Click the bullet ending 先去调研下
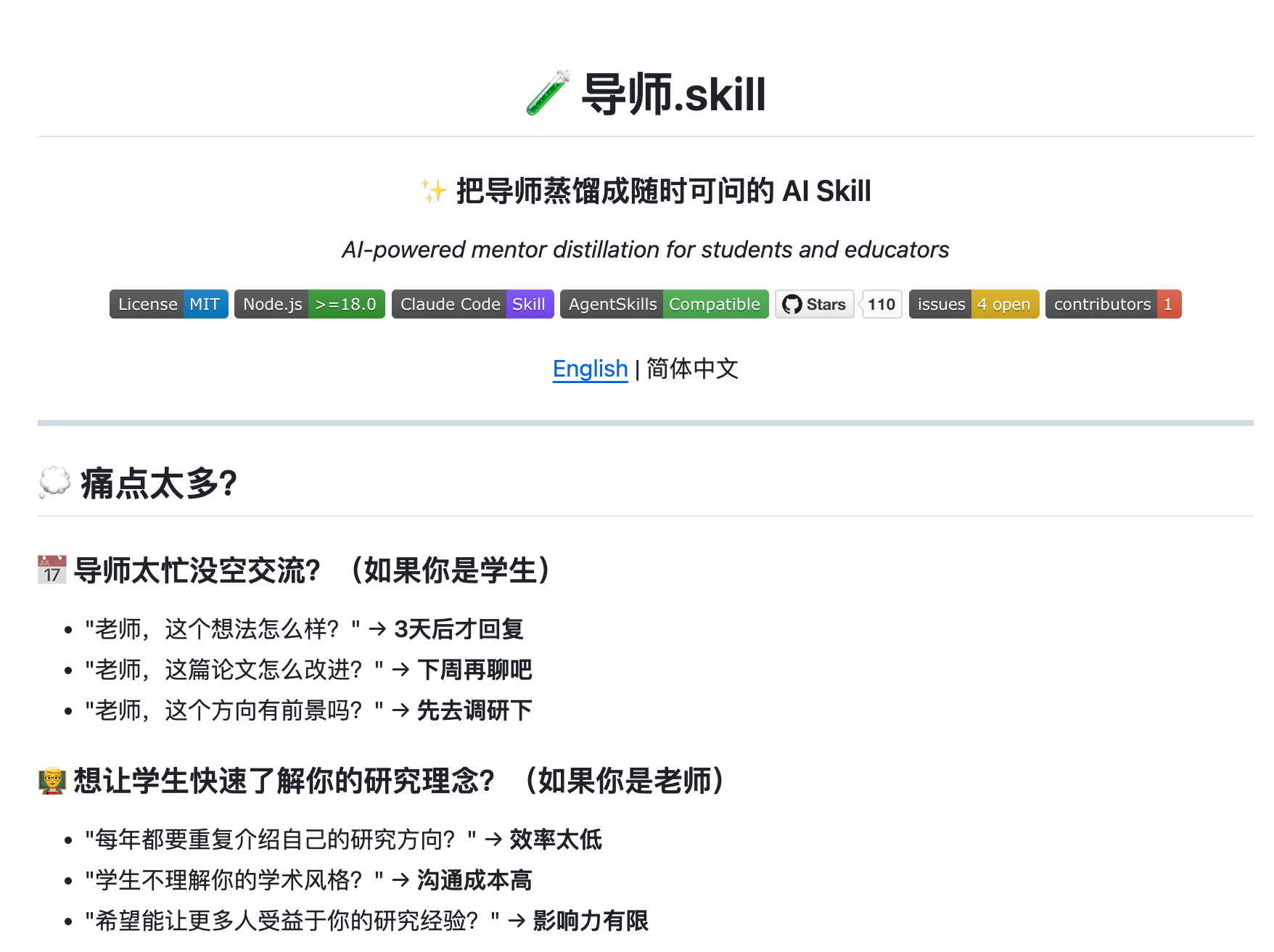This screenshot has height=952, width=1274. (x=309, y=710)
